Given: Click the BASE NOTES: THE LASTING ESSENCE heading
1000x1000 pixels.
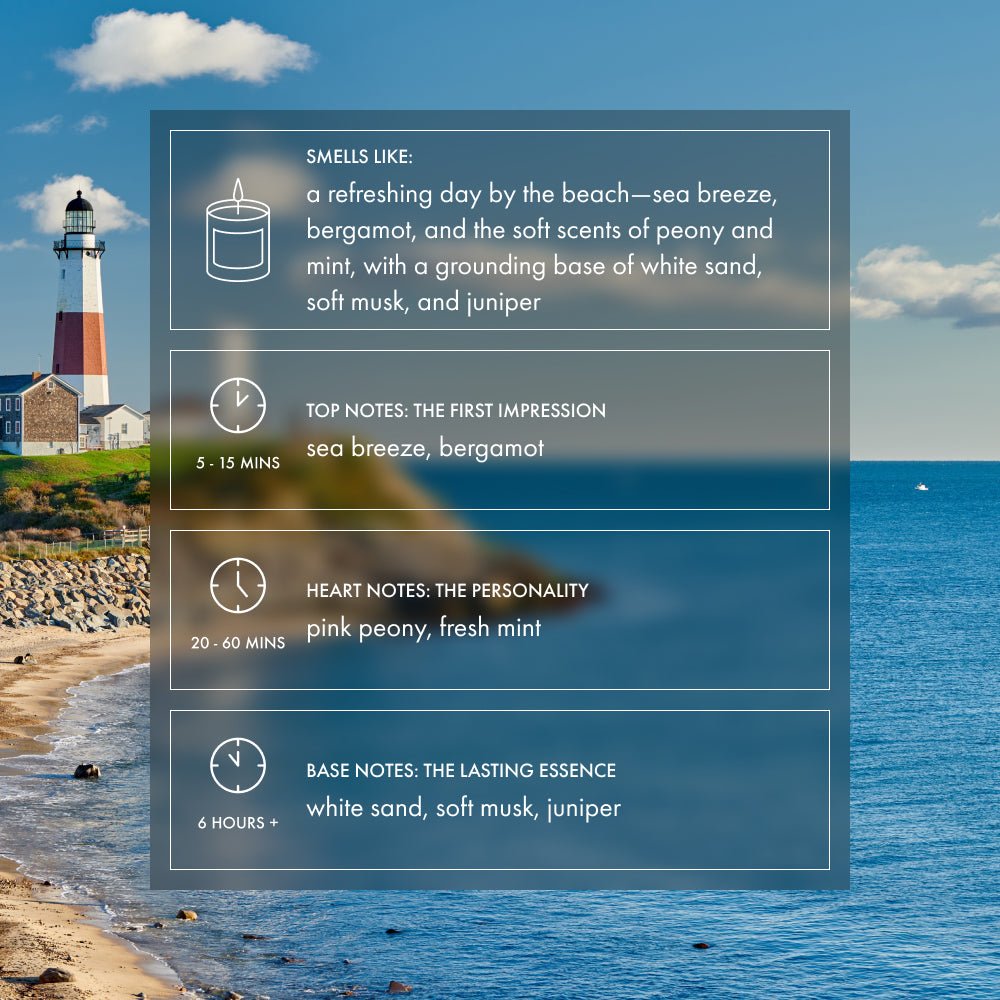Looking at the screenshot, I should tap(461, 771).
